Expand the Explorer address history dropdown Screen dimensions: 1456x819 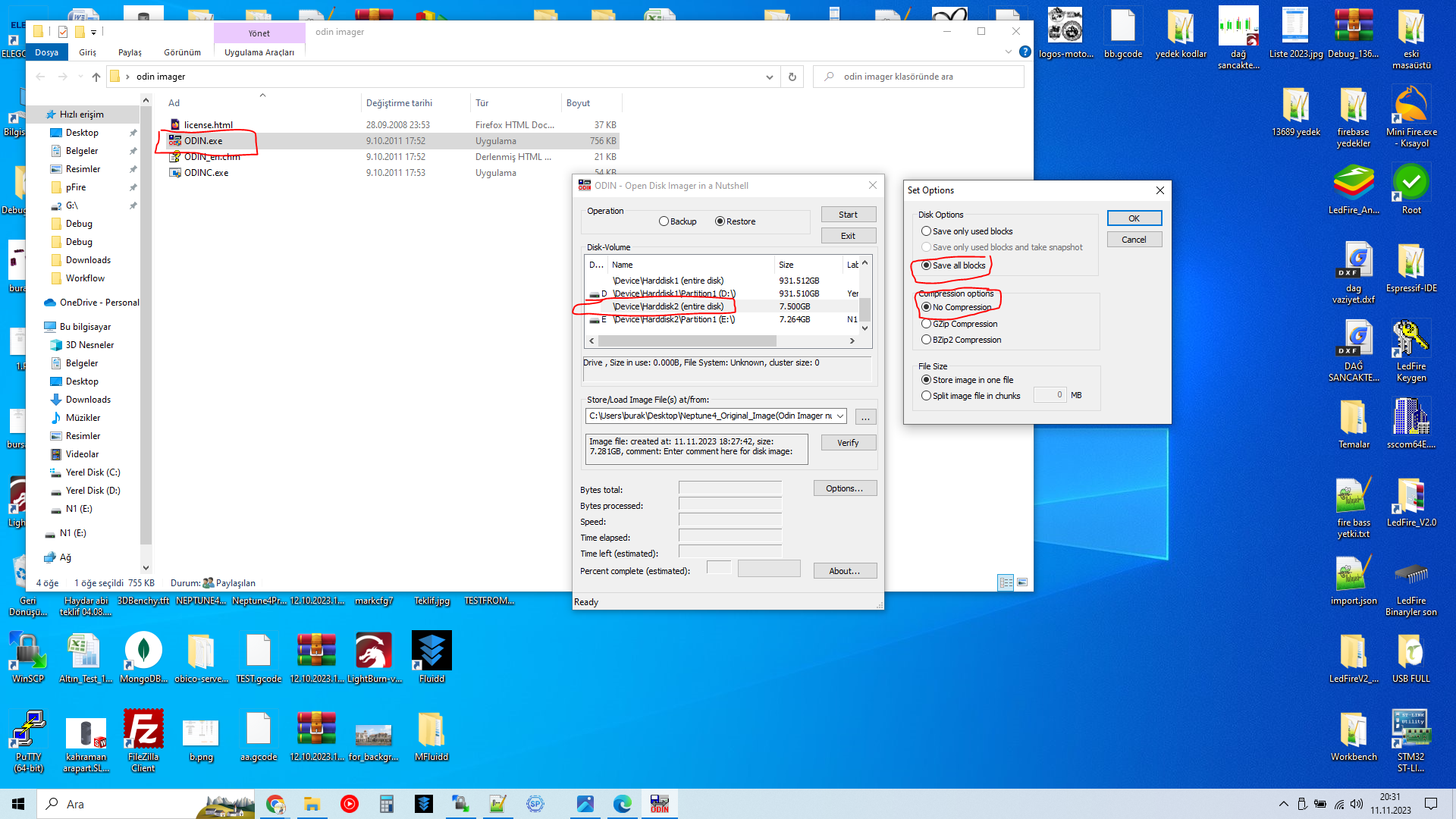[x=770, y=77]
